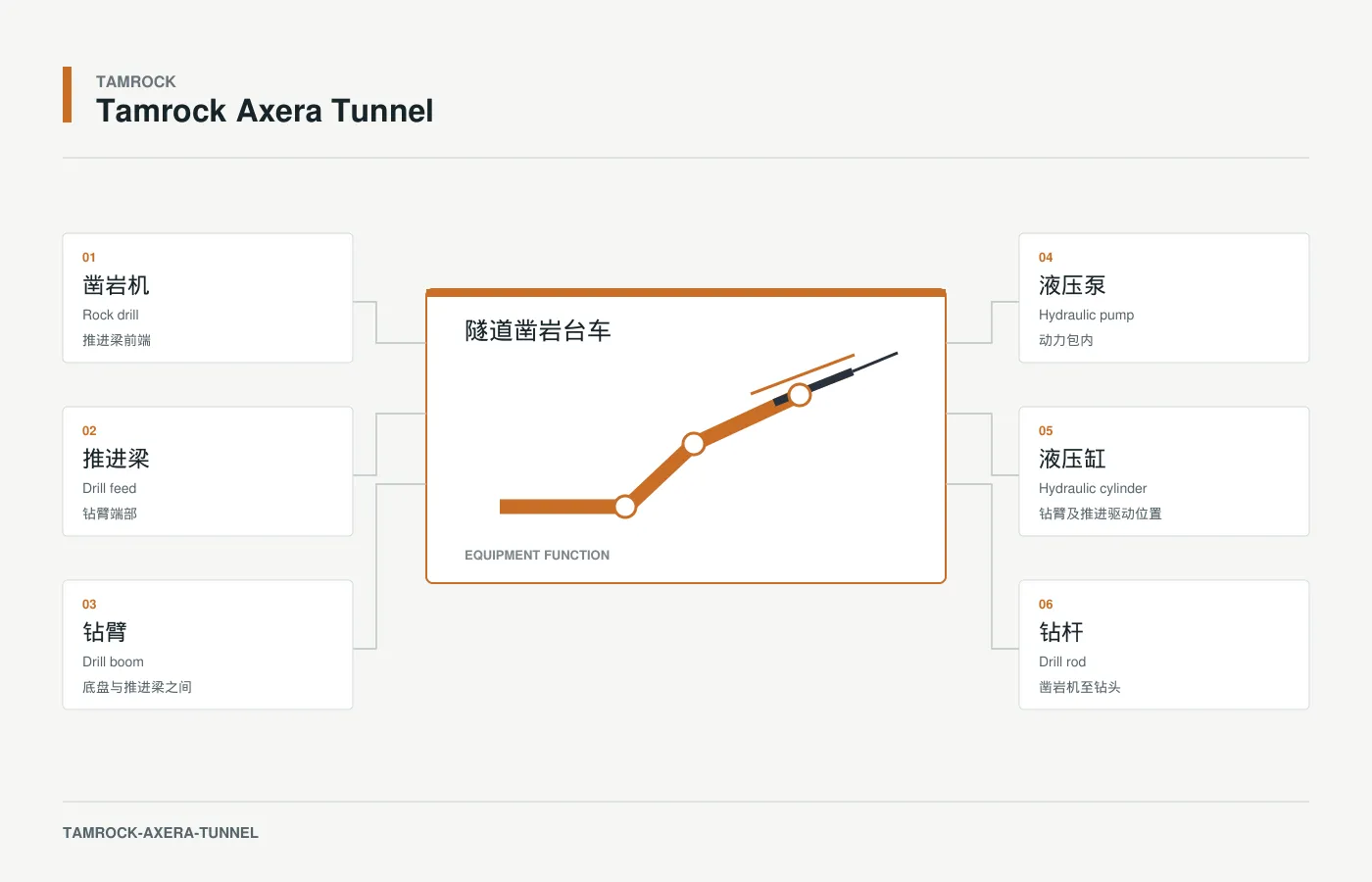Click number 05 on Hydraulic cylinder card
This screenshot has width=1372, height=882.
click(1046, 431)
